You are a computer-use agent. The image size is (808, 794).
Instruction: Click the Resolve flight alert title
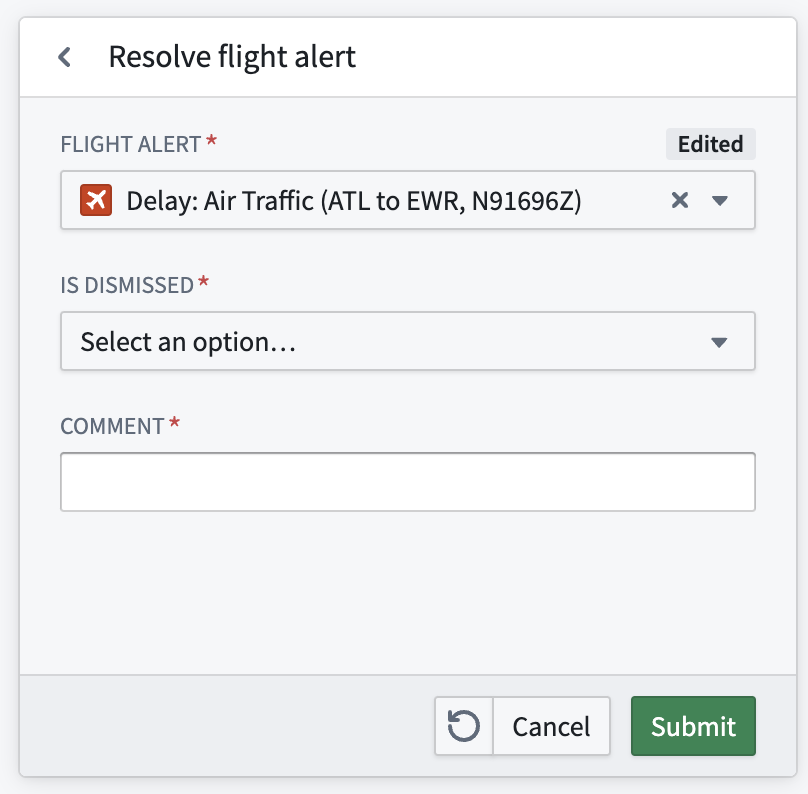[232, 57]
